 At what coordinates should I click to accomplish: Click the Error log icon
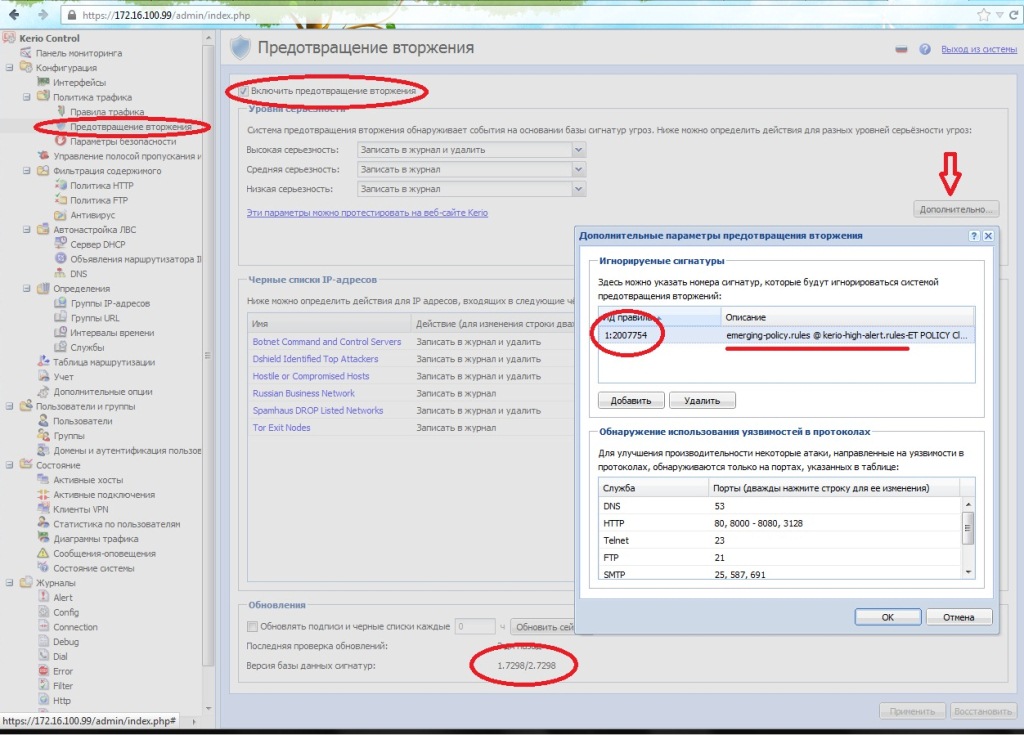point(43,671)
